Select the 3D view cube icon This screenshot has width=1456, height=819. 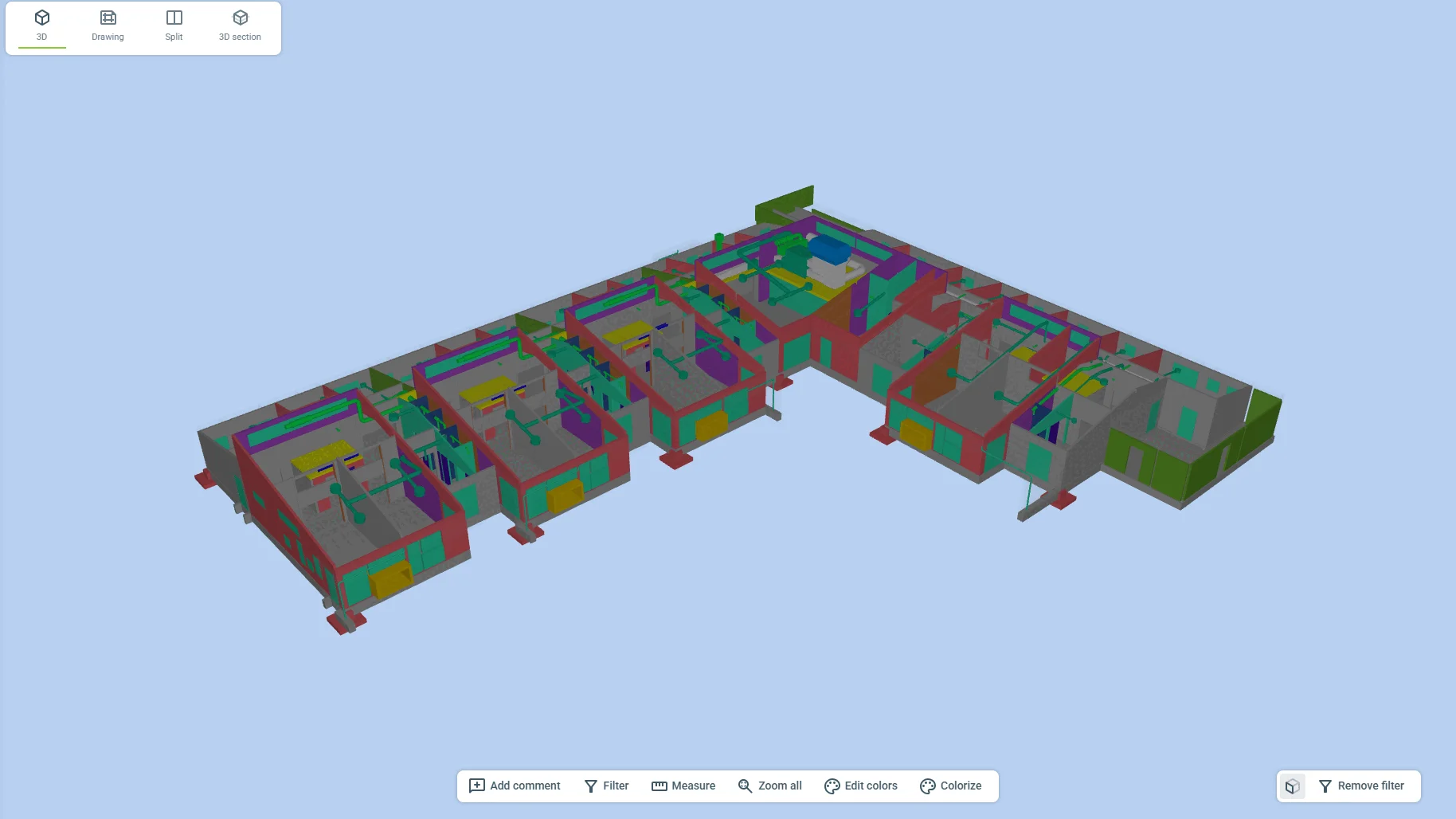[x=42, y=18]
